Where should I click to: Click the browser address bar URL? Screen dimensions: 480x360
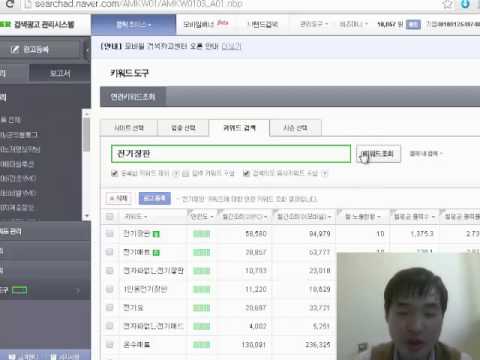[138, 4]
